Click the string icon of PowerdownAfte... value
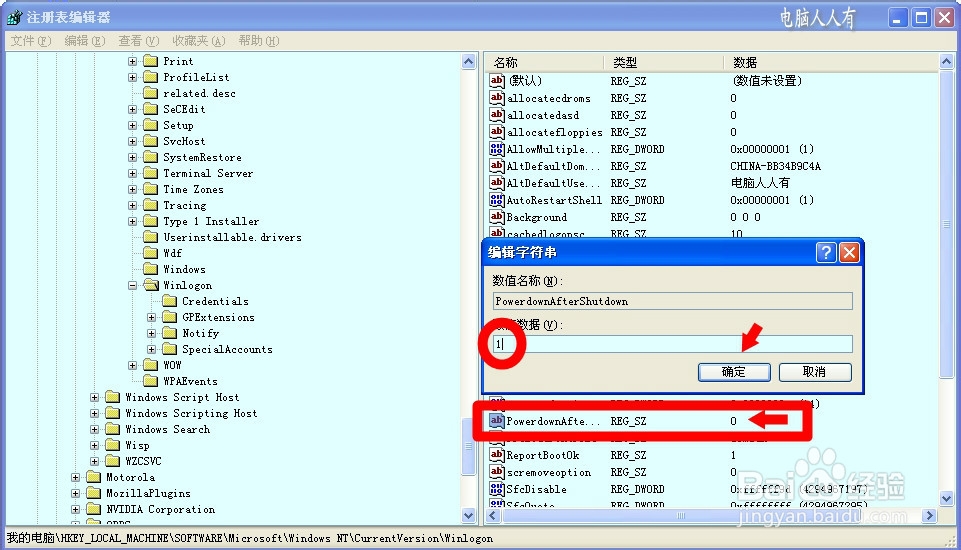The image size is (961, 550). [x=496, y=421]
